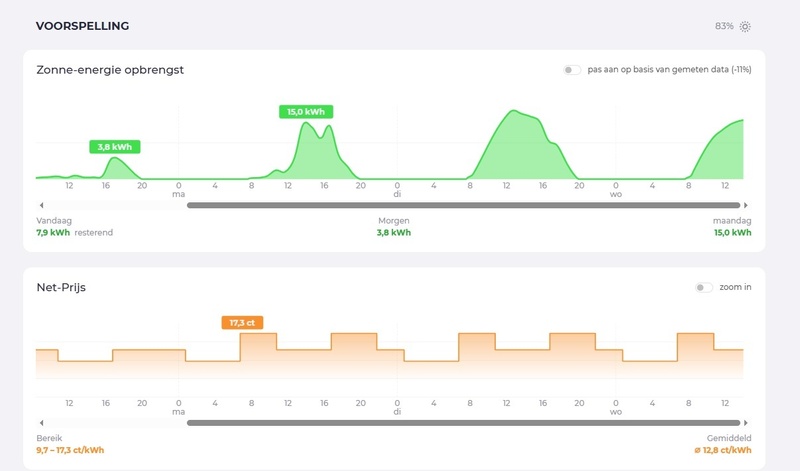Click the 'Bereik' label
The image size is (800, 471).
[x=49, y=438]
